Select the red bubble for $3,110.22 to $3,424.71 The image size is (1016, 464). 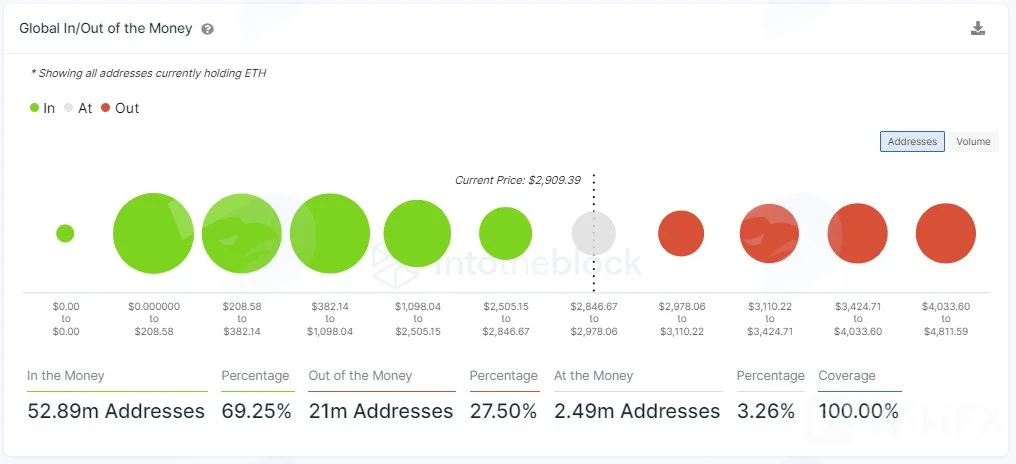(x=769, y=233)
